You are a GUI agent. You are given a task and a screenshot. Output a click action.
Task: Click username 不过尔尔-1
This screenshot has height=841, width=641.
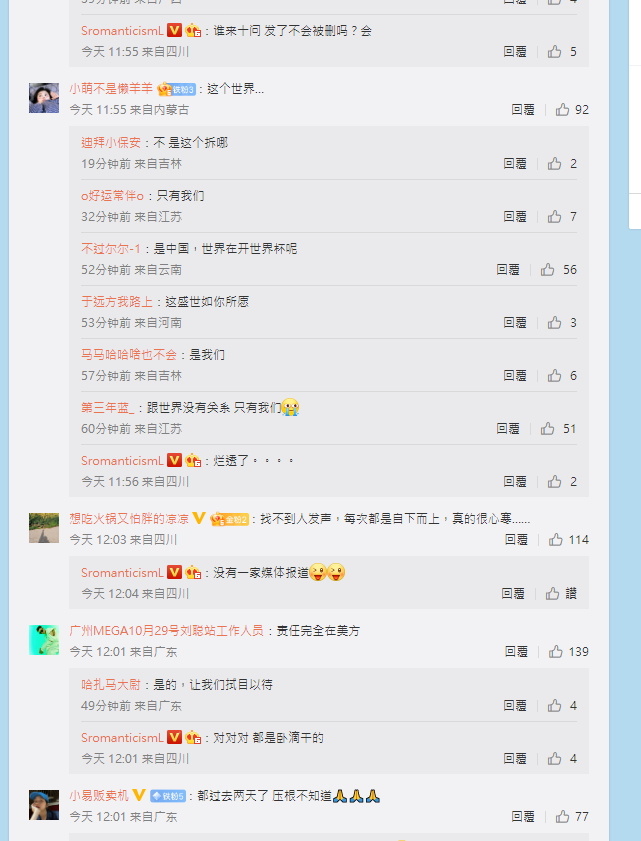pos(111,249)
